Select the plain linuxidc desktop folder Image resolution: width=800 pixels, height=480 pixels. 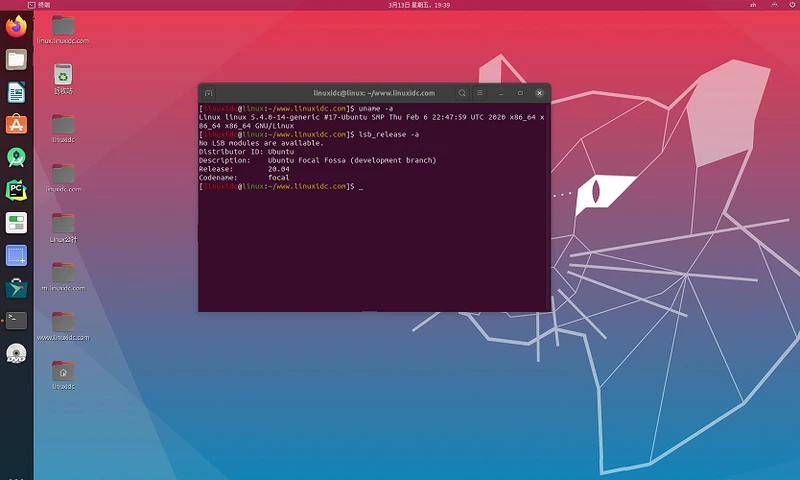point(63,128)
